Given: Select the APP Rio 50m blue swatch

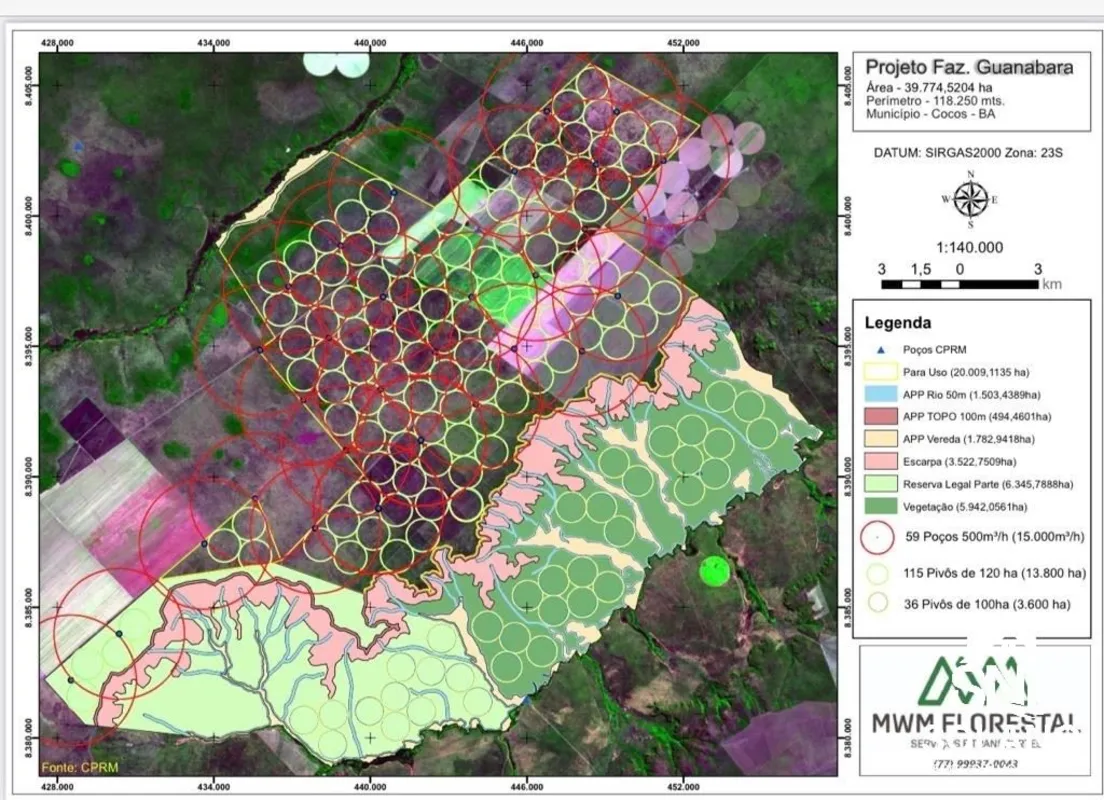Looking at the screenshot, I should (x=876, y=394).
